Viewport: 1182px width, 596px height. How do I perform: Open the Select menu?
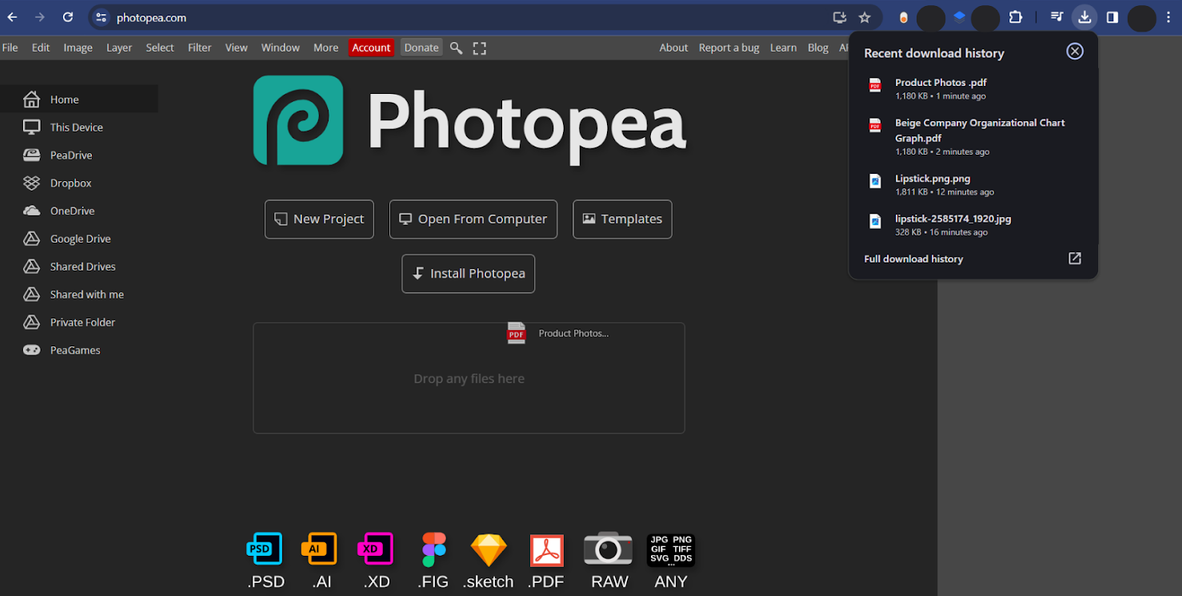pos(160,47)
